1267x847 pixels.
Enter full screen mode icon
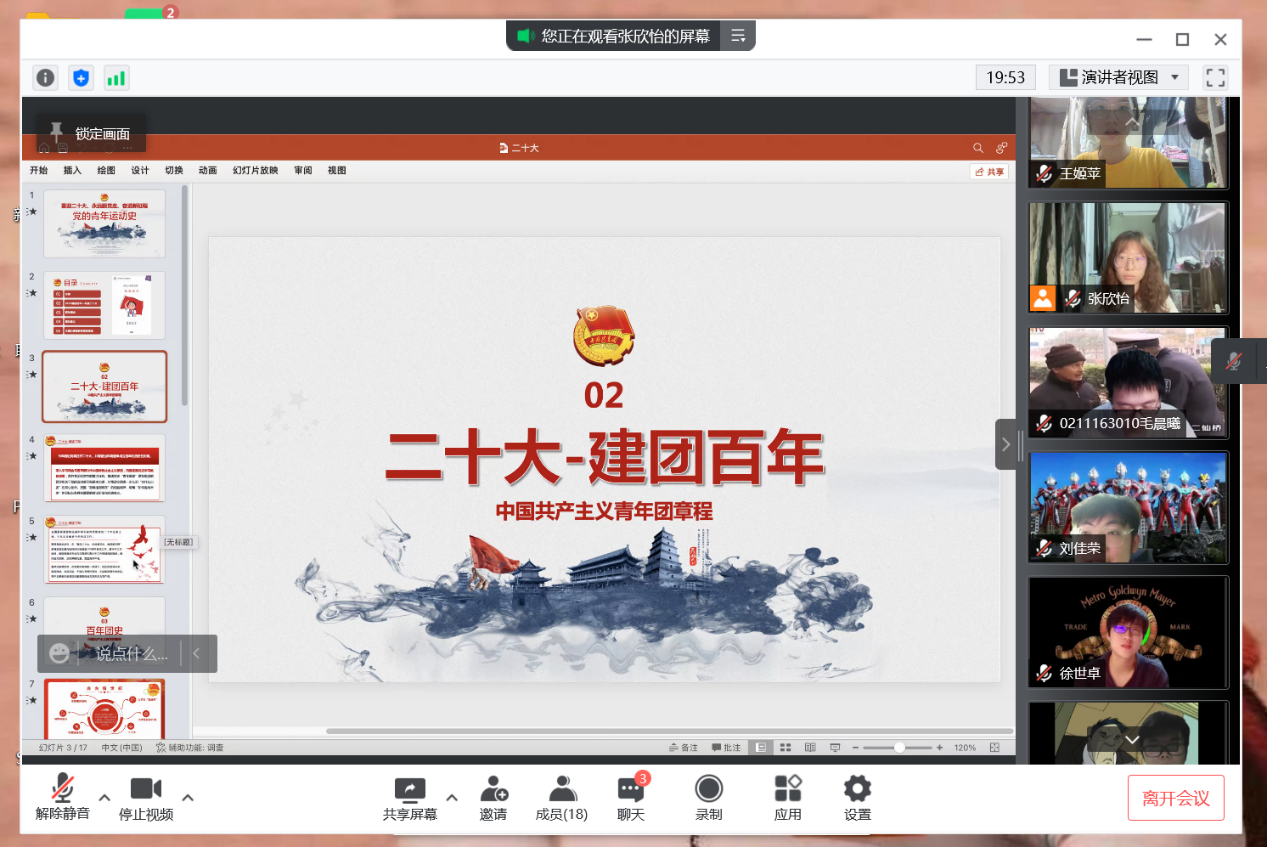click(x=1215, y=78)
